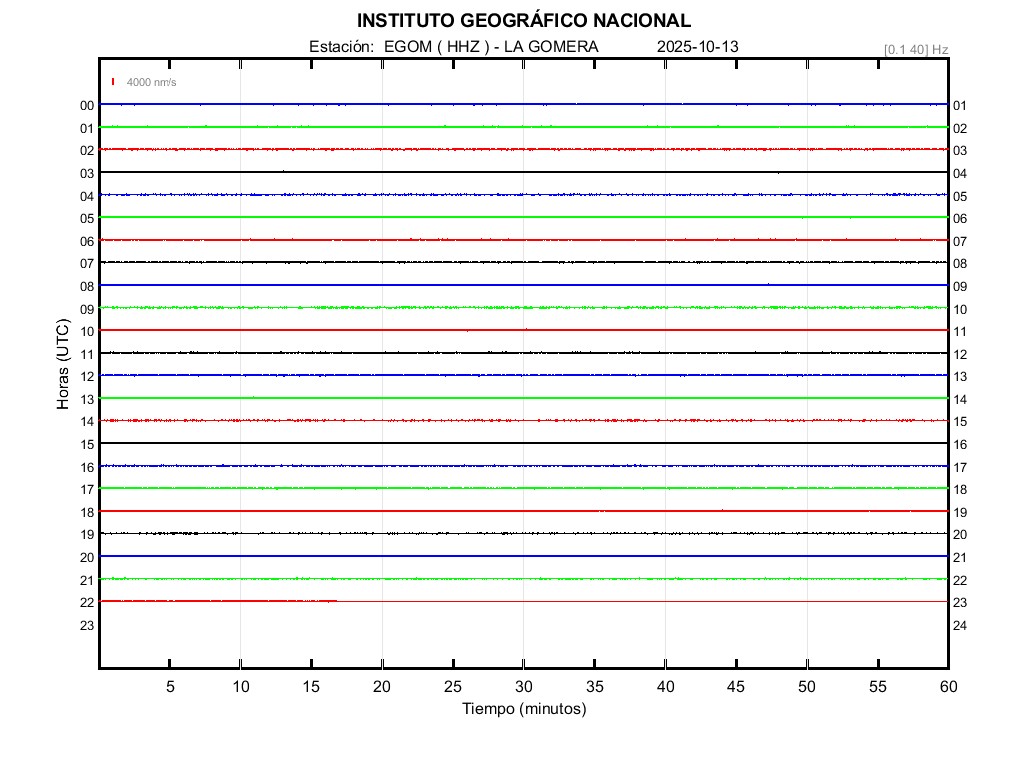This screenshot has width=1024, height=768.
Task: Click the left hour label 23
Action: coord(87,625)
